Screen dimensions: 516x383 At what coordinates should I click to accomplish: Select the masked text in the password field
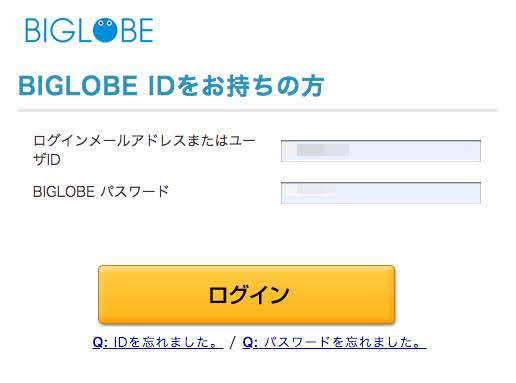(x=312, y=190)
